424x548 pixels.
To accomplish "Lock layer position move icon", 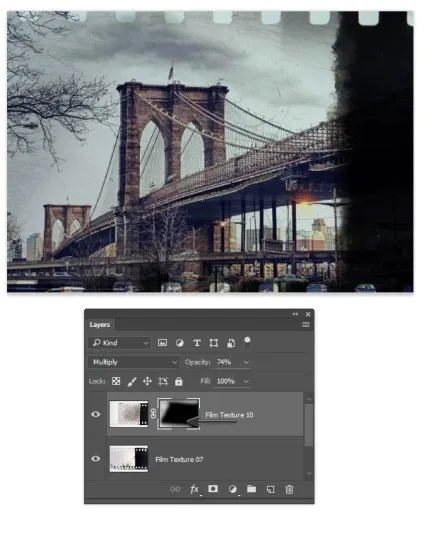I will pos(147,381).
